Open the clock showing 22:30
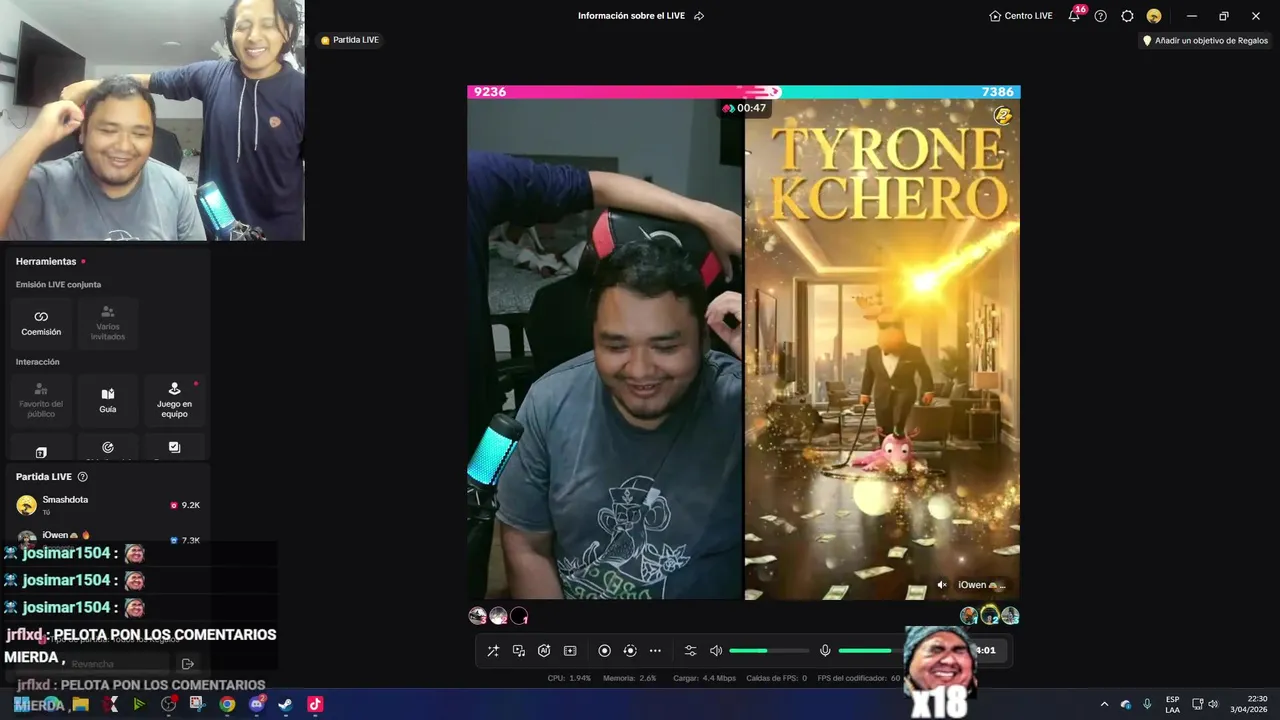The width and height of the screenshot is (1280, 720). click(1249, 704)
